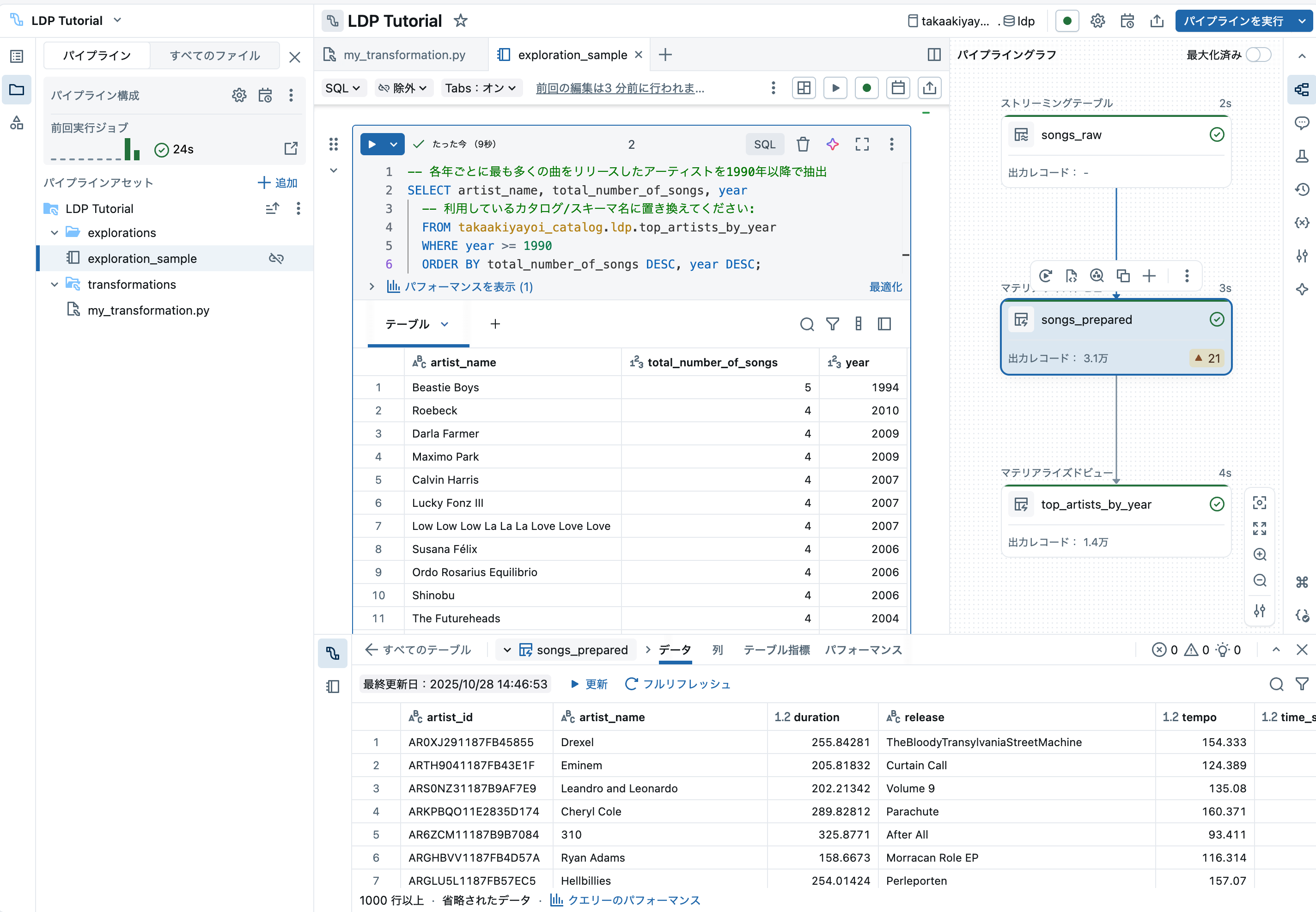The width and height of the screenshot is (1316, 912).
Task: Star the LDP Tutorial pipeline
Action: coord(461,21)
